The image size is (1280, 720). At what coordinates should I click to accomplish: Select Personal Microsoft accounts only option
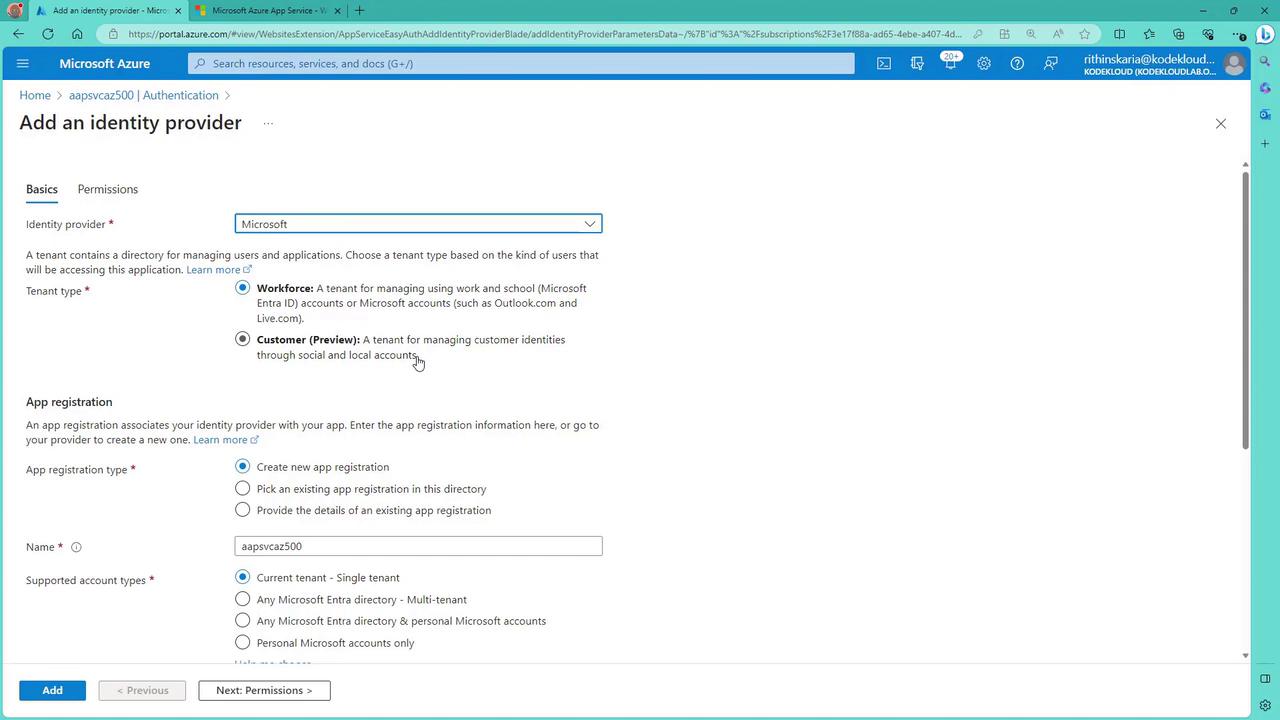242,642
